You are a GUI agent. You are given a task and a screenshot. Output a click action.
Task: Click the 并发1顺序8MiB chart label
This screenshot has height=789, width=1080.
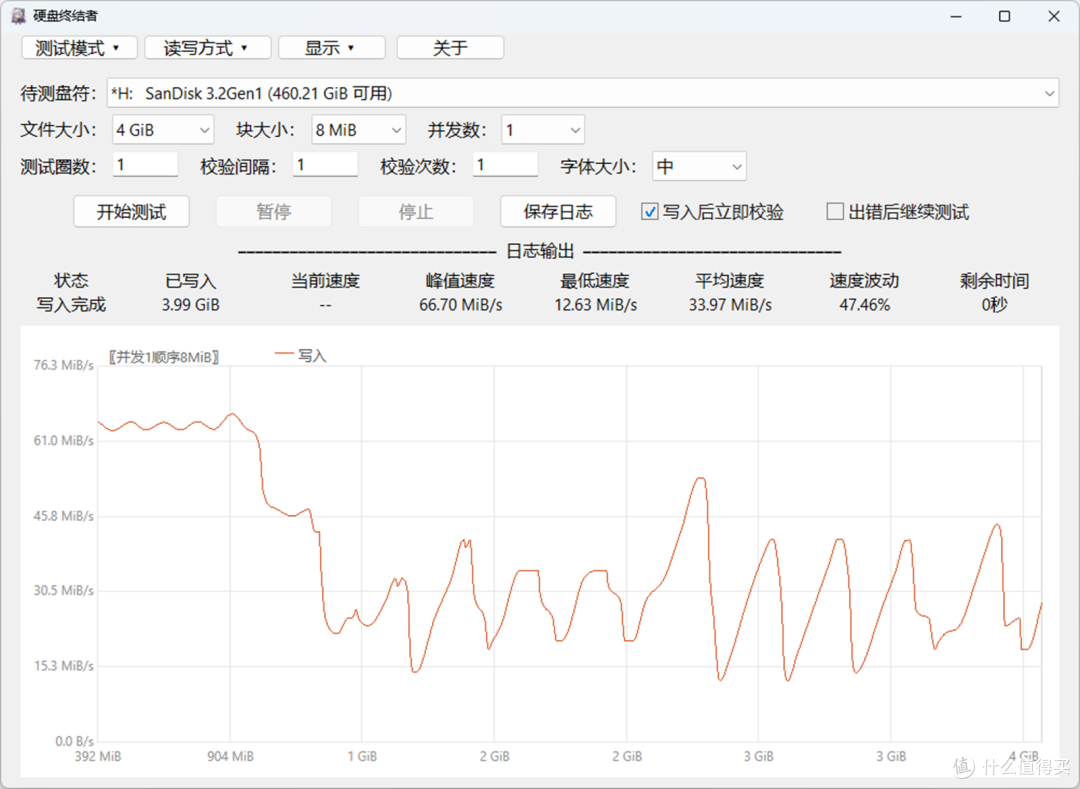[x=164, y=357]
